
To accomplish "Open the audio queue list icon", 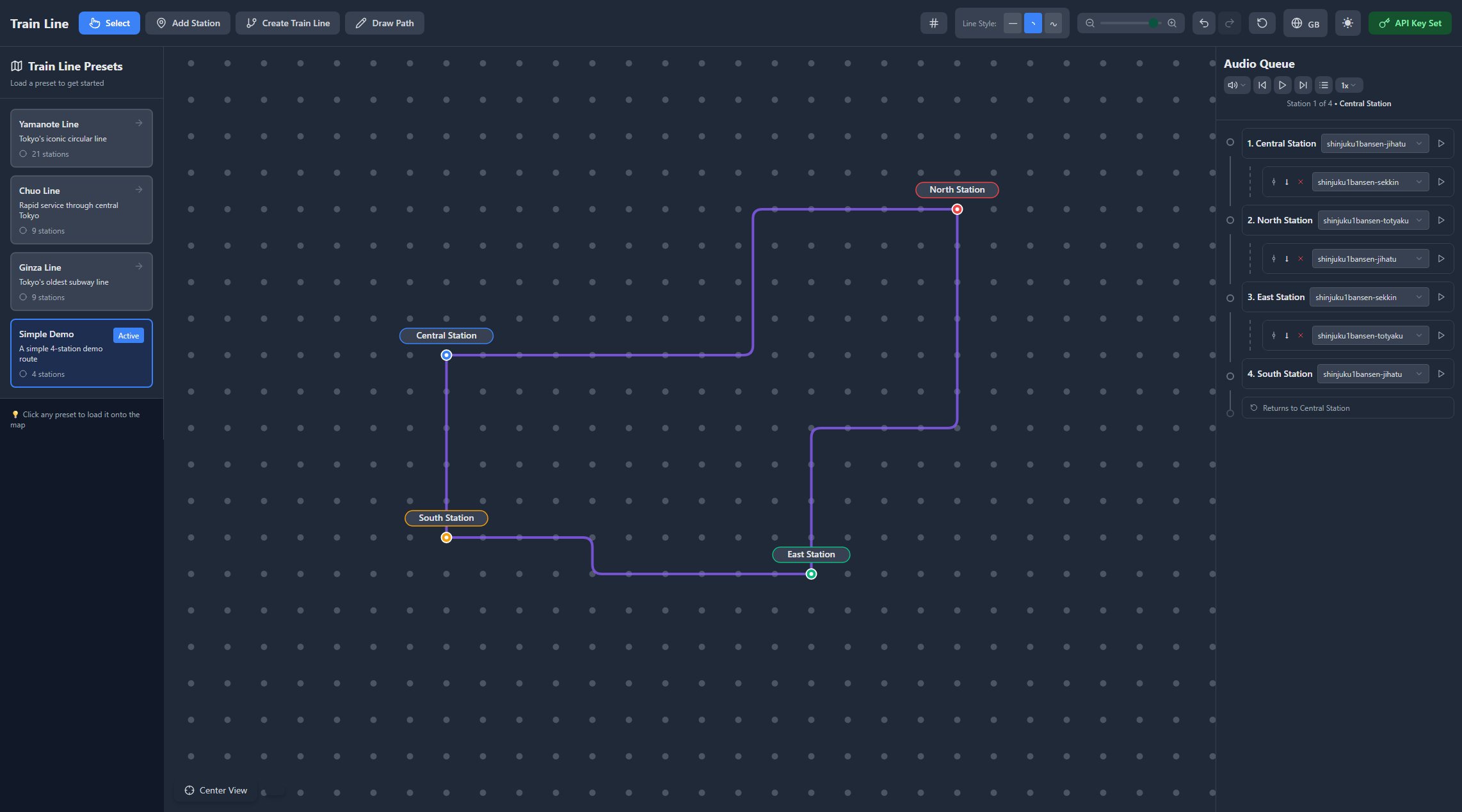I will click(x=1324, y=85).
